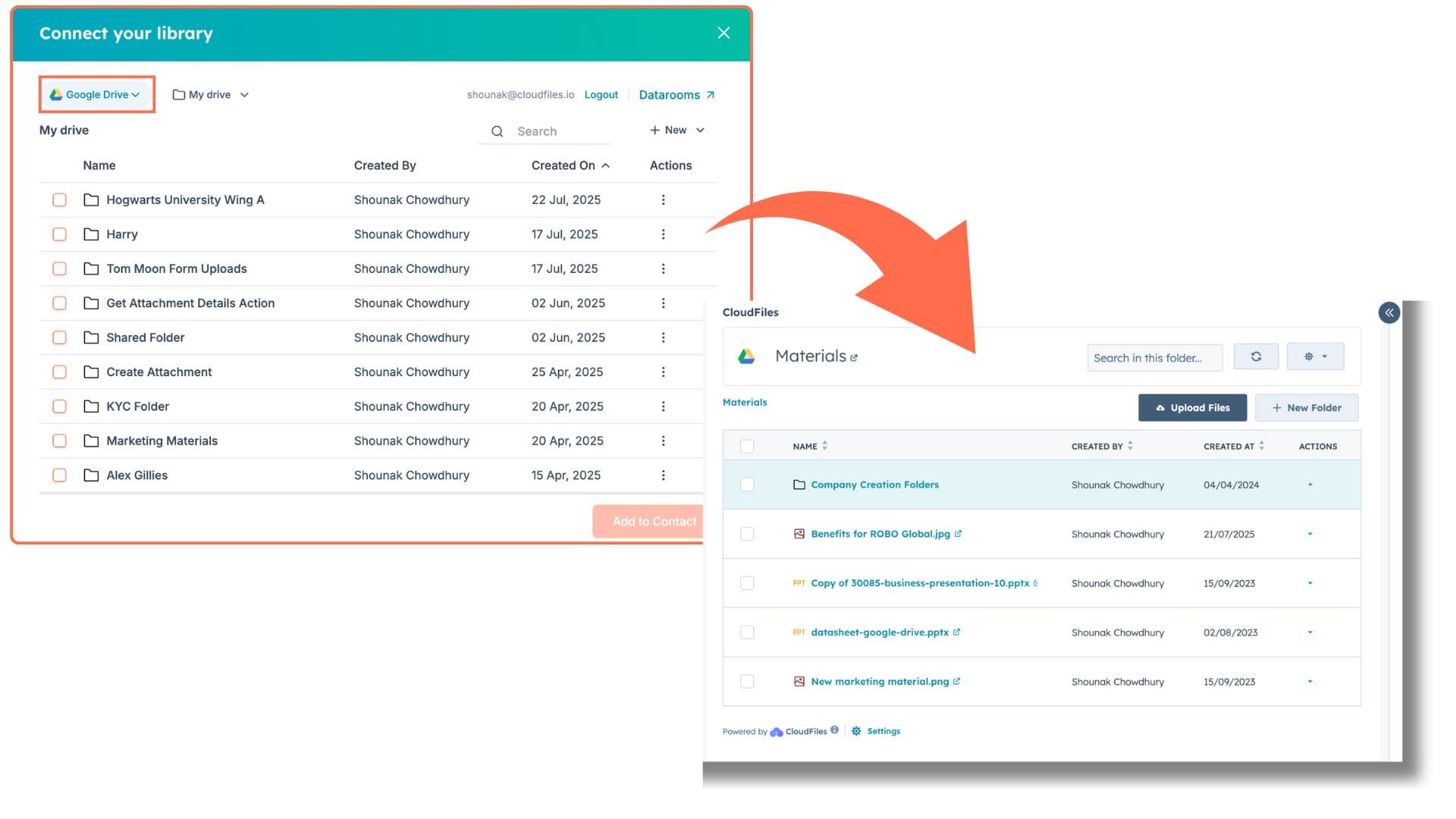Click the folder icon for Company Creation Folders
The height and width of the screenshot is (819, 1456).
[x=799, y=485]
